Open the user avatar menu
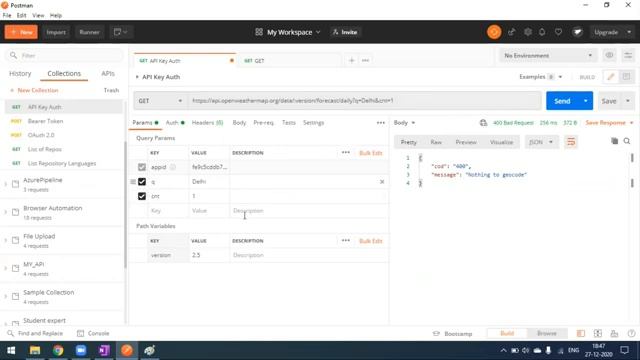640x360 pixels. pyautogui.click(x=577, y=32)
